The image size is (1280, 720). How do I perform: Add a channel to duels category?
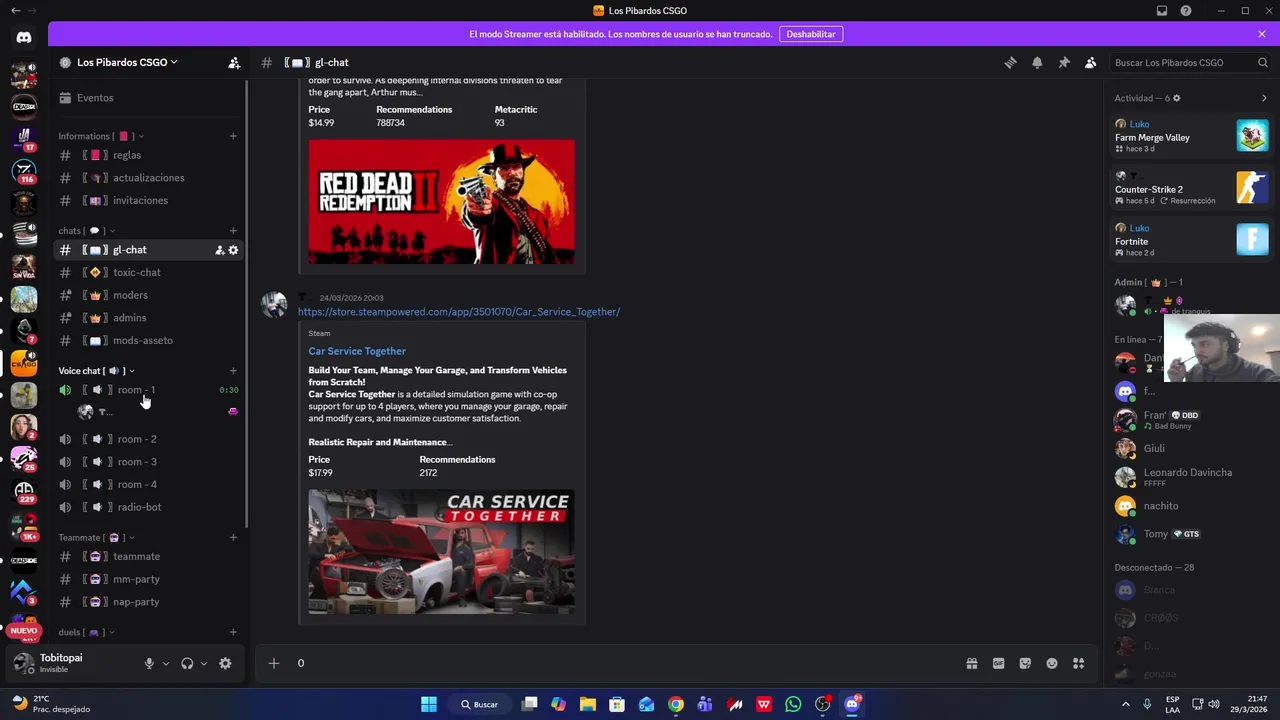(233, 632)
